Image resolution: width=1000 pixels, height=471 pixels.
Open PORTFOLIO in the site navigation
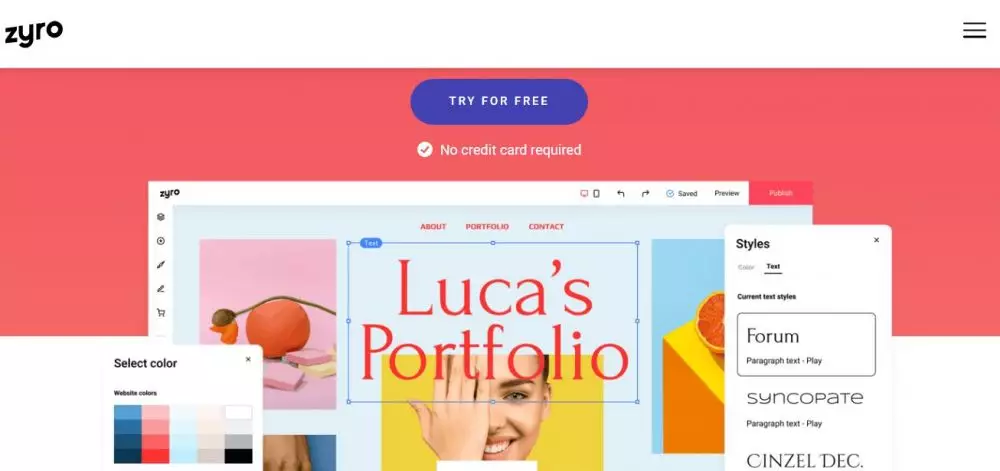pos(487,227)
